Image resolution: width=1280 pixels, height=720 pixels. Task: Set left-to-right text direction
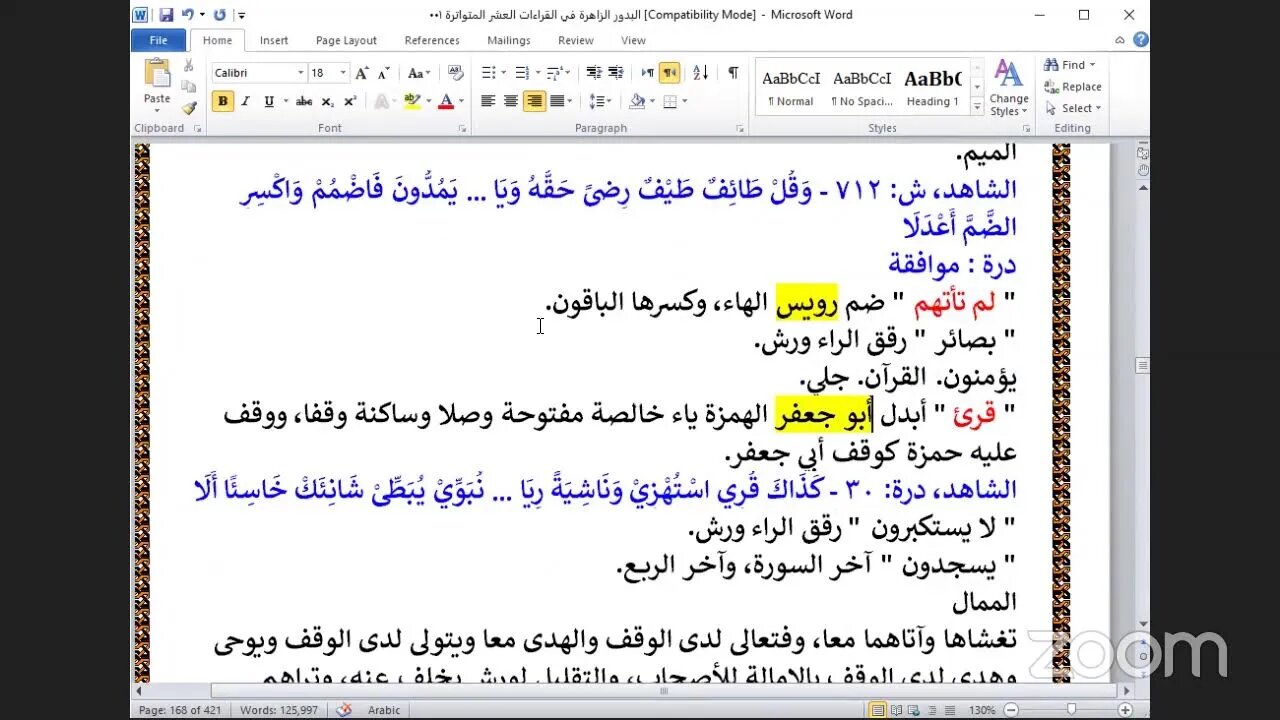pyautogui.click(x=648, y=73)
